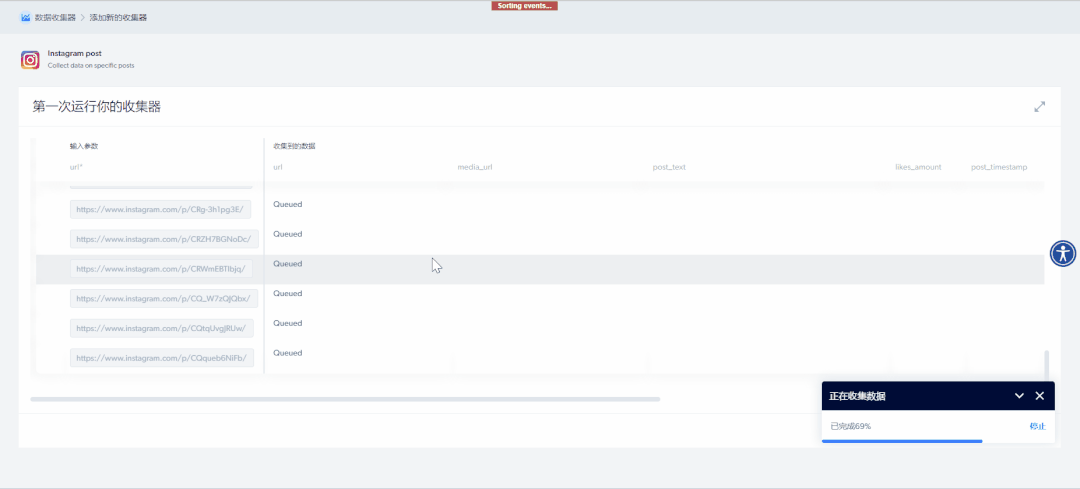Select the CRZH7BGNoDc URL input field
Image resolution: width=1080 pixels, height=489 pixels.
click(164, 239)
